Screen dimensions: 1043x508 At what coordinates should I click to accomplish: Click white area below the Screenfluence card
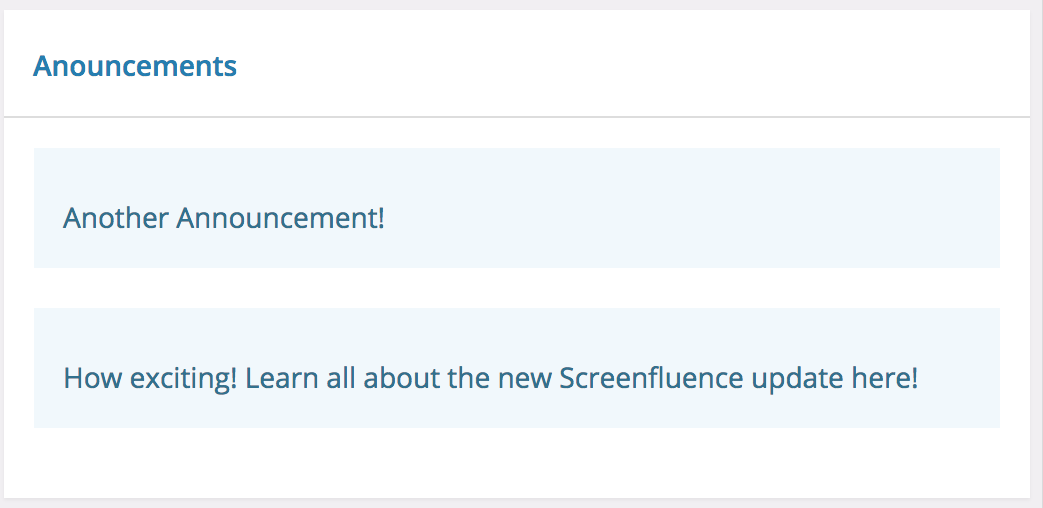[x=517, y=462]
